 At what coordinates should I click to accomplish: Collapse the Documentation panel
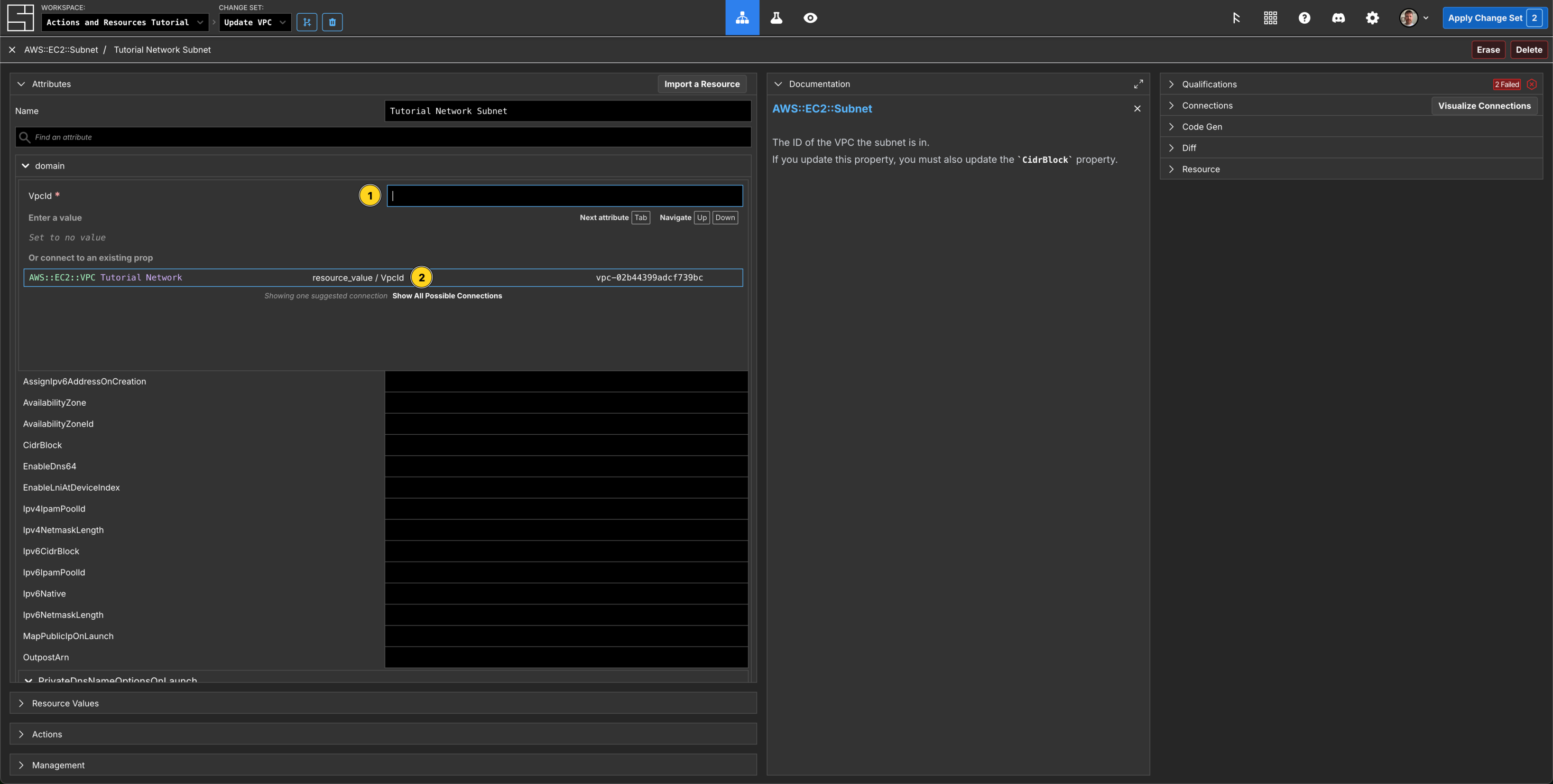[778, 84]
